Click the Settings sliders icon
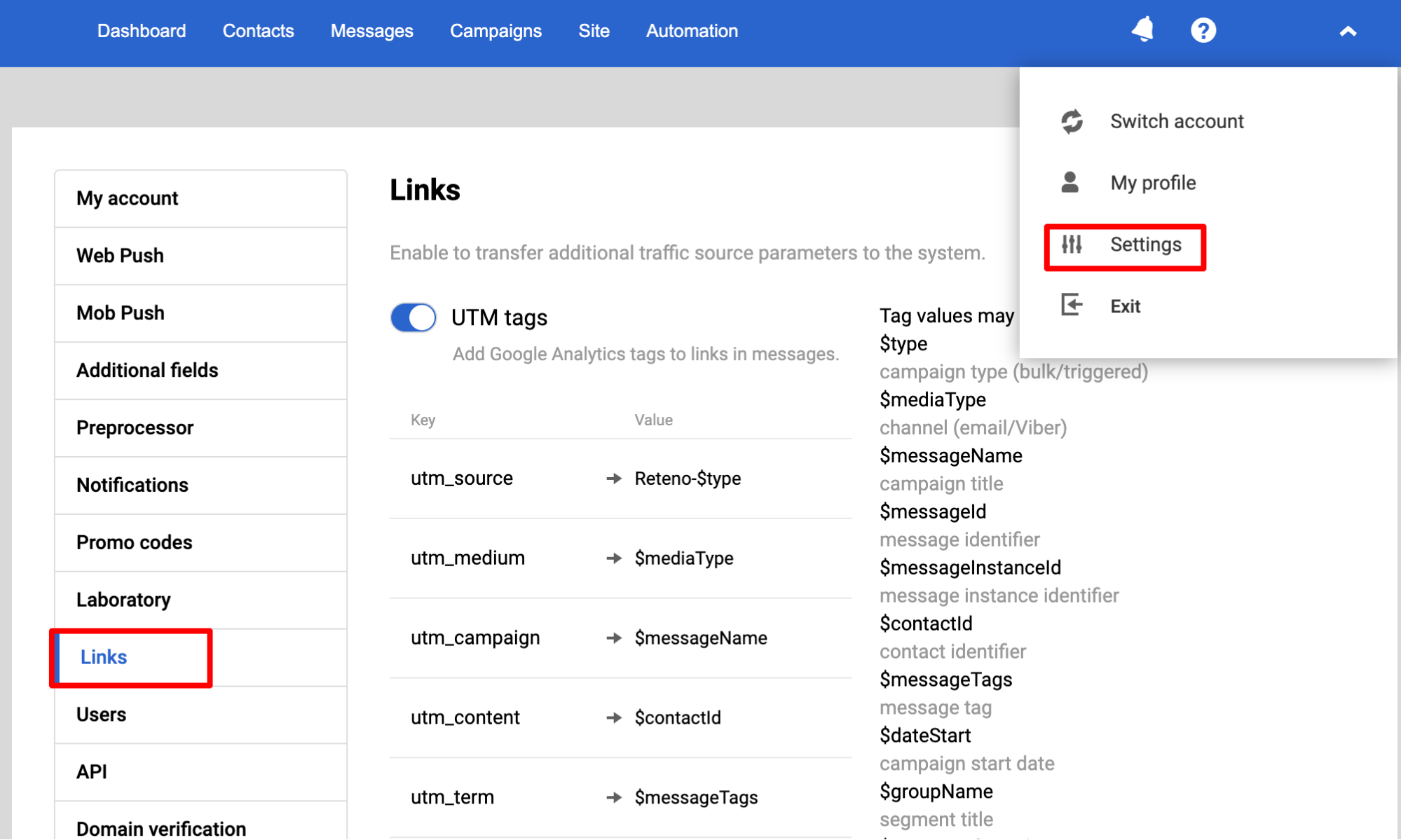The height and width of the screenshot is (840, 1401). click(x=1071, y=245)
